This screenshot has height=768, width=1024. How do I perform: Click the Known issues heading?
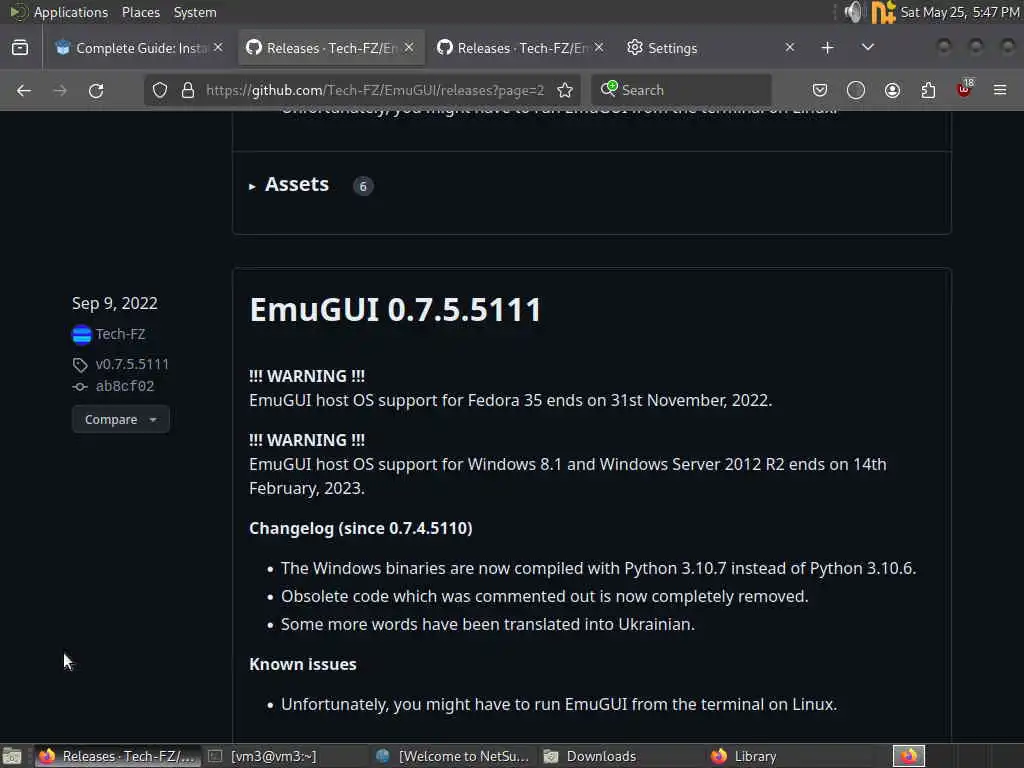[x=303, y=664]
